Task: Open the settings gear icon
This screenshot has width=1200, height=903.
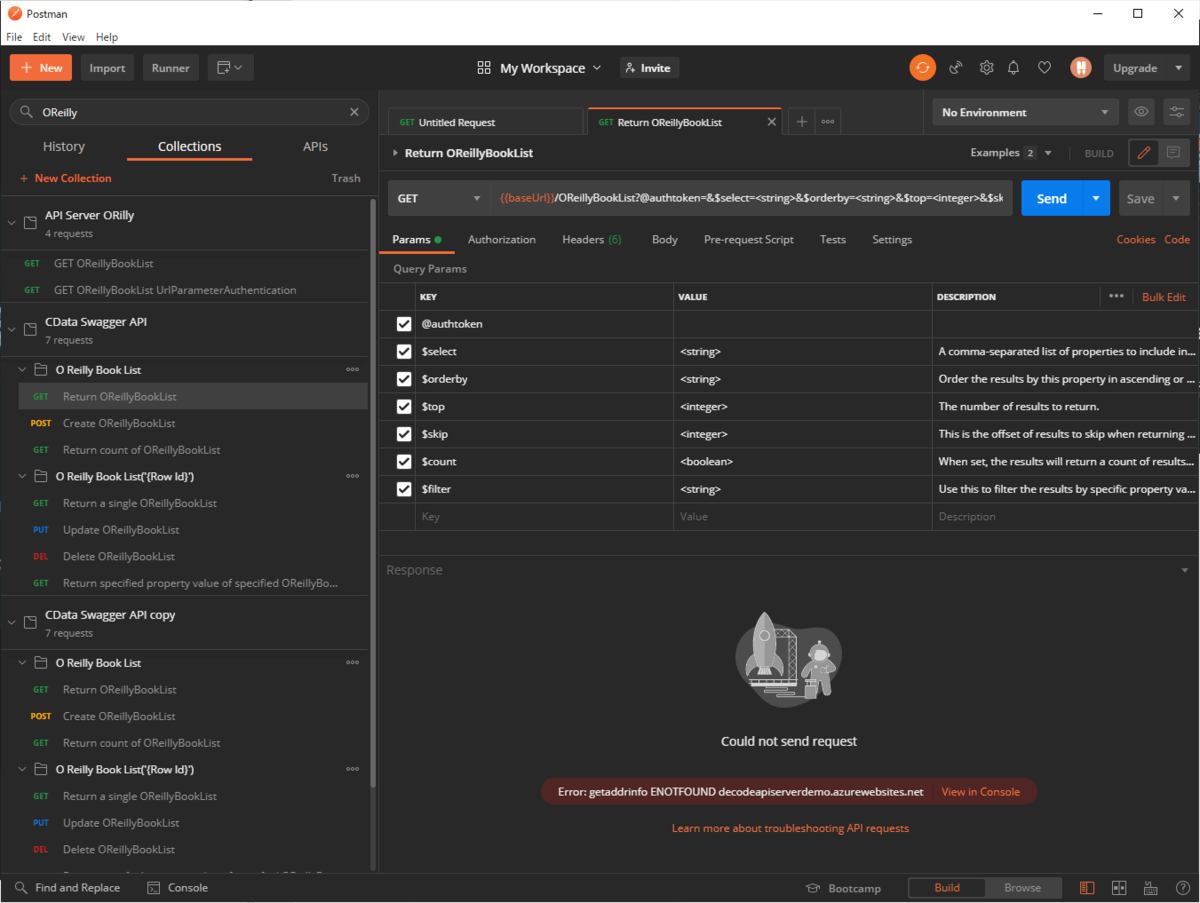Action: 986,68
